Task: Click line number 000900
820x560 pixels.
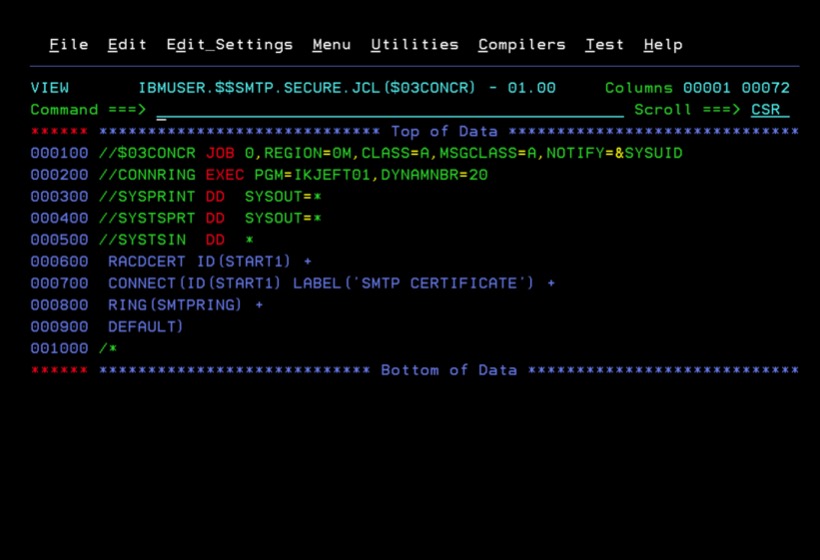Action: [59, 327]
